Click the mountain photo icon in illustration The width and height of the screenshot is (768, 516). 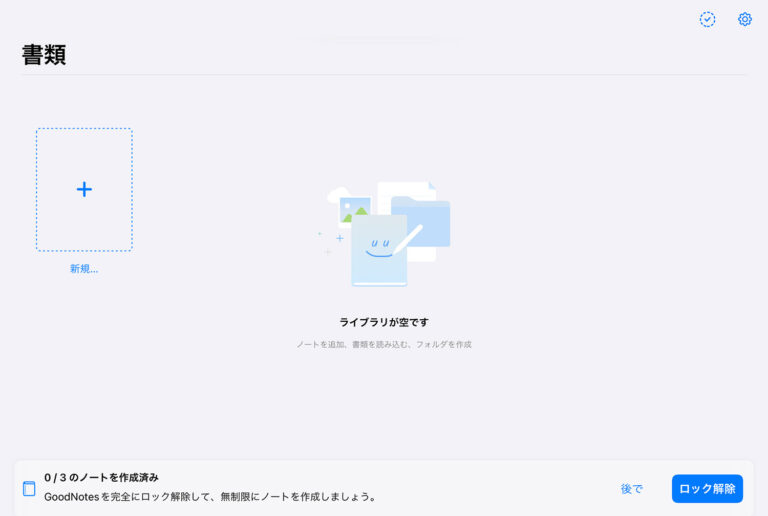click(x=354, y=209)
